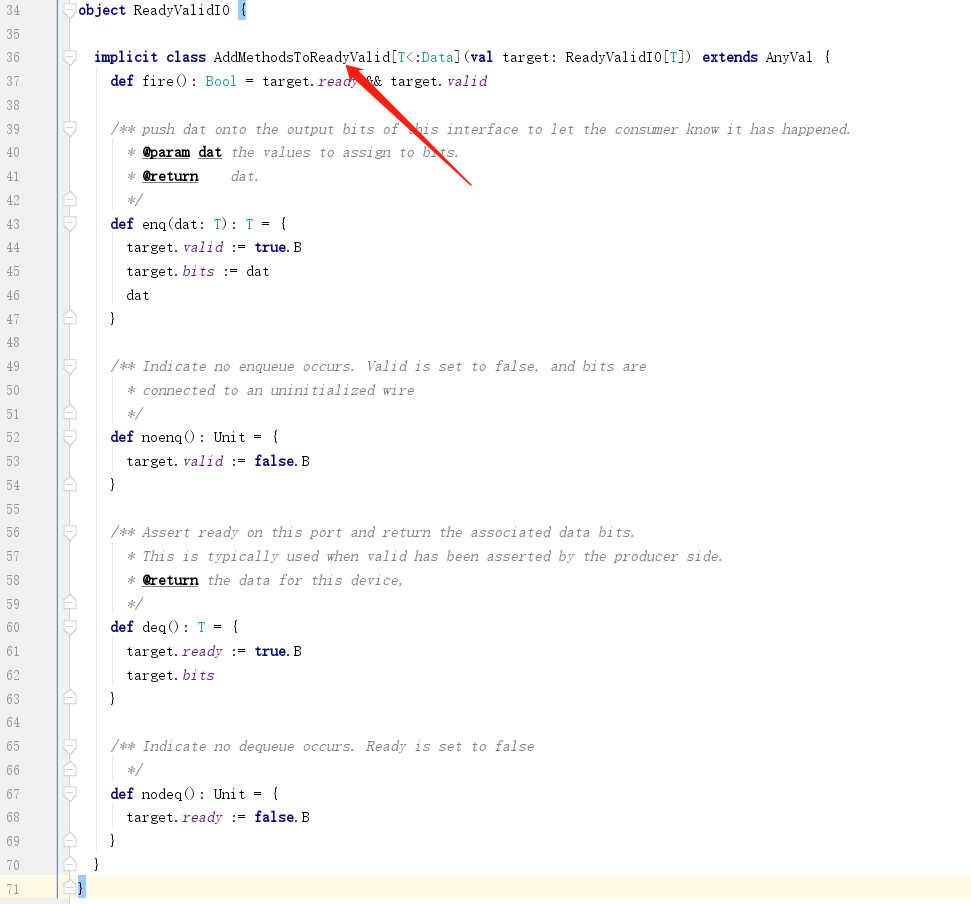Click the 'nodeq()' method name on line 67

pyautogui.click(x=168, y=794)
